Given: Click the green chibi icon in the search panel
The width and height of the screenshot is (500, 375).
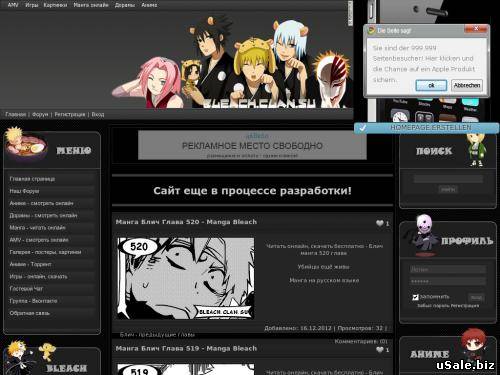Looking at the screenshot, I should (x=476, y=149).
